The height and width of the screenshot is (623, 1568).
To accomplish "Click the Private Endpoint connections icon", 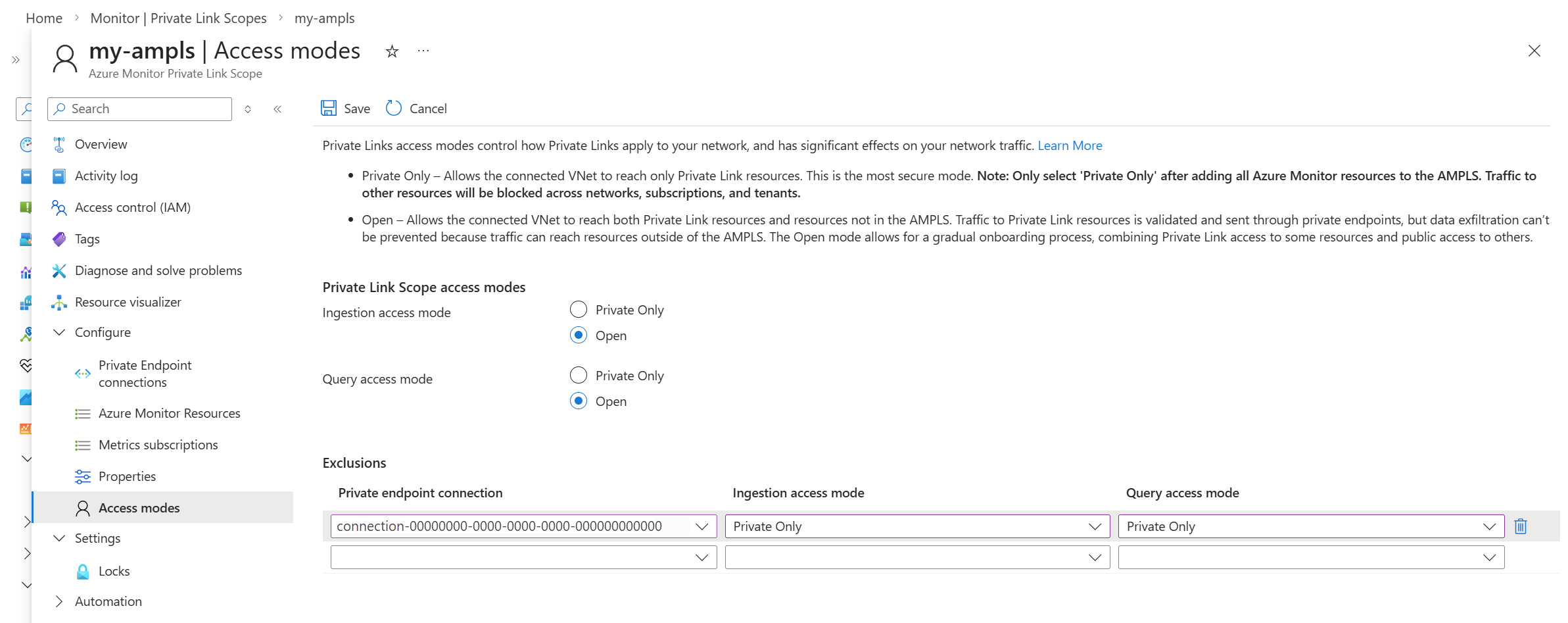I will 83,374.
